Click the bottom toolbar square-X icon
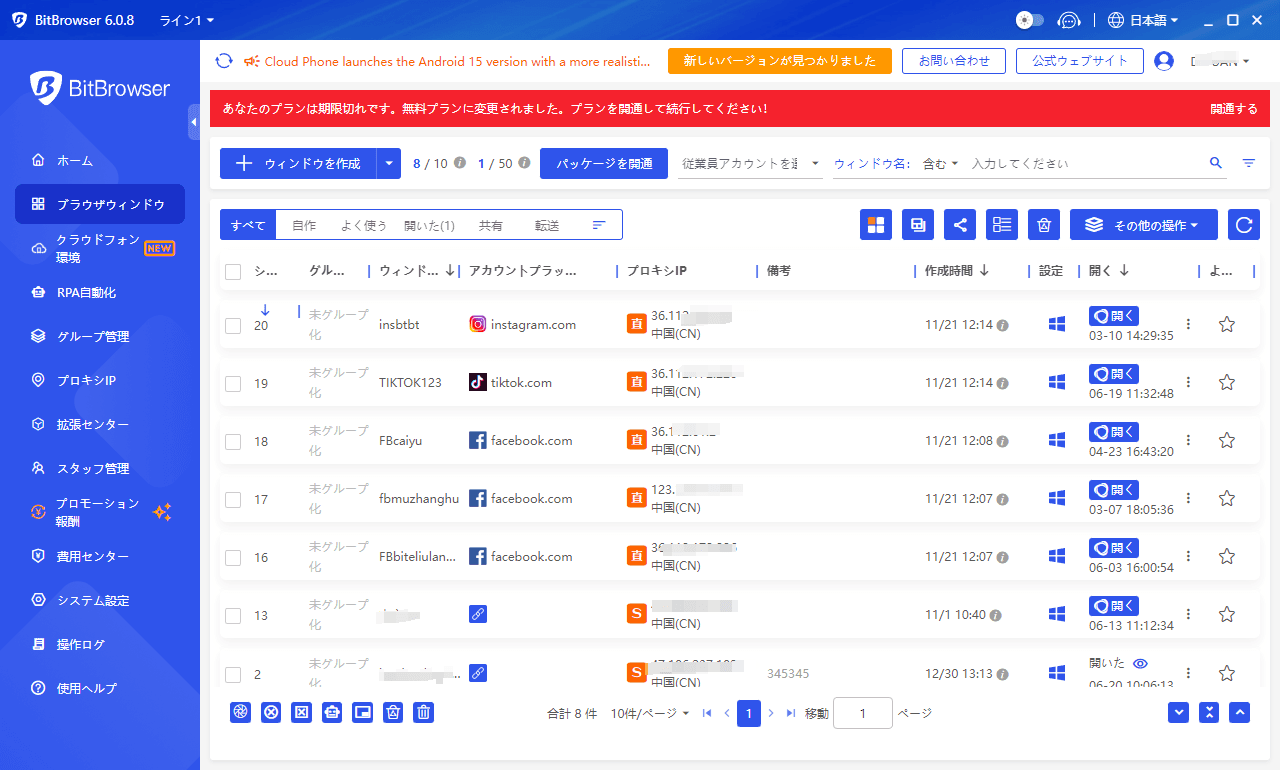 (x=301, y=712)
